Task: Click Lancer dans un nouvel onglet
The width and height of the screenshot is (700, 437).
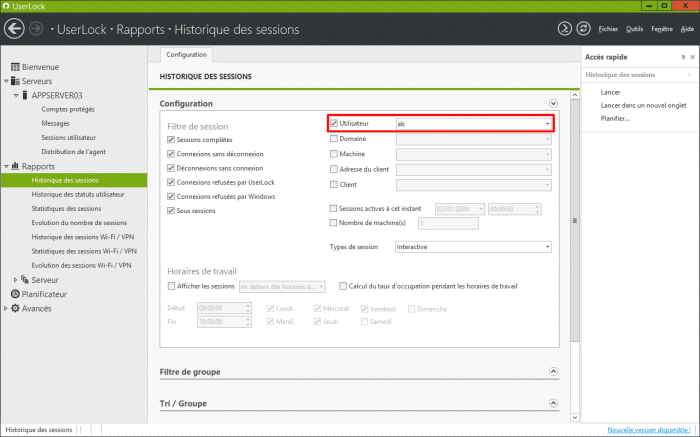Action: pos(643,105)
